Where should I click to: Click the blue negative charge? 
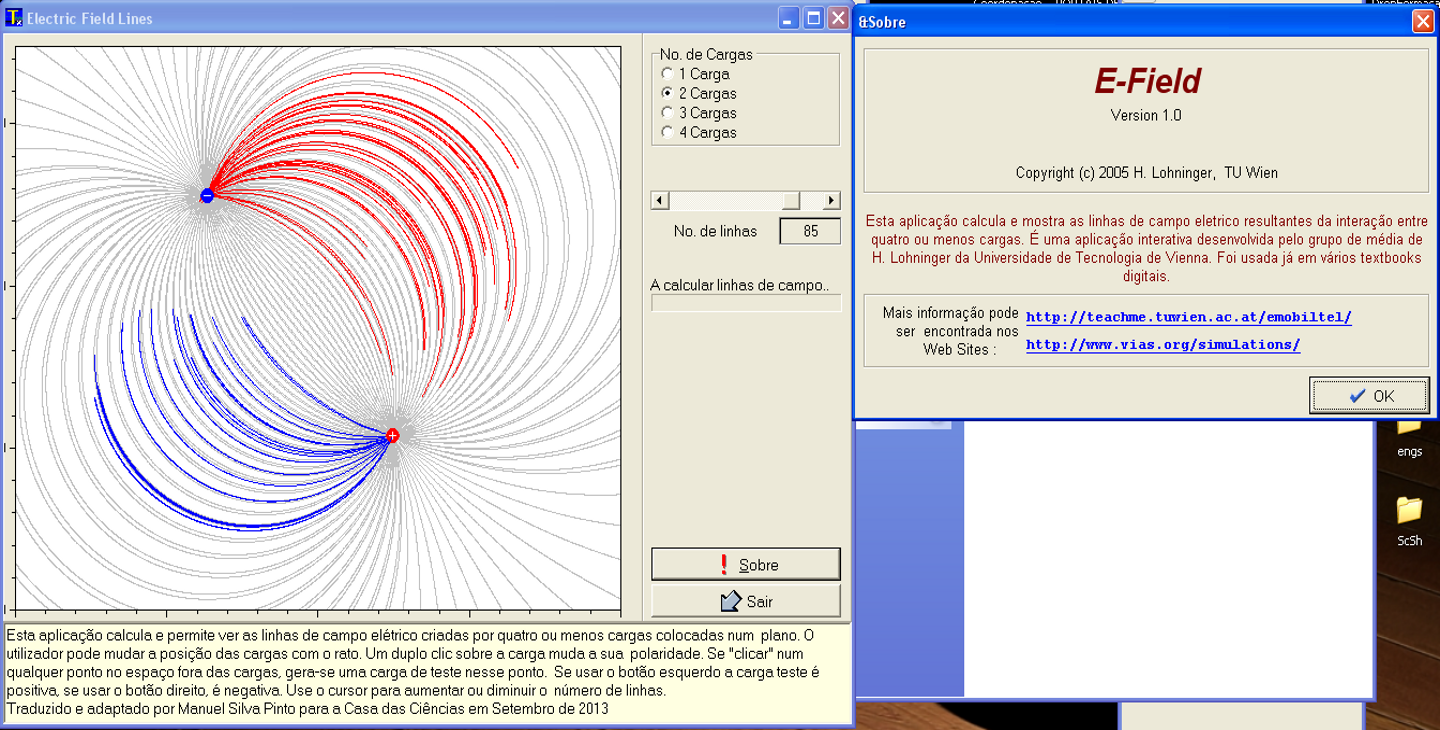point(207,196)
